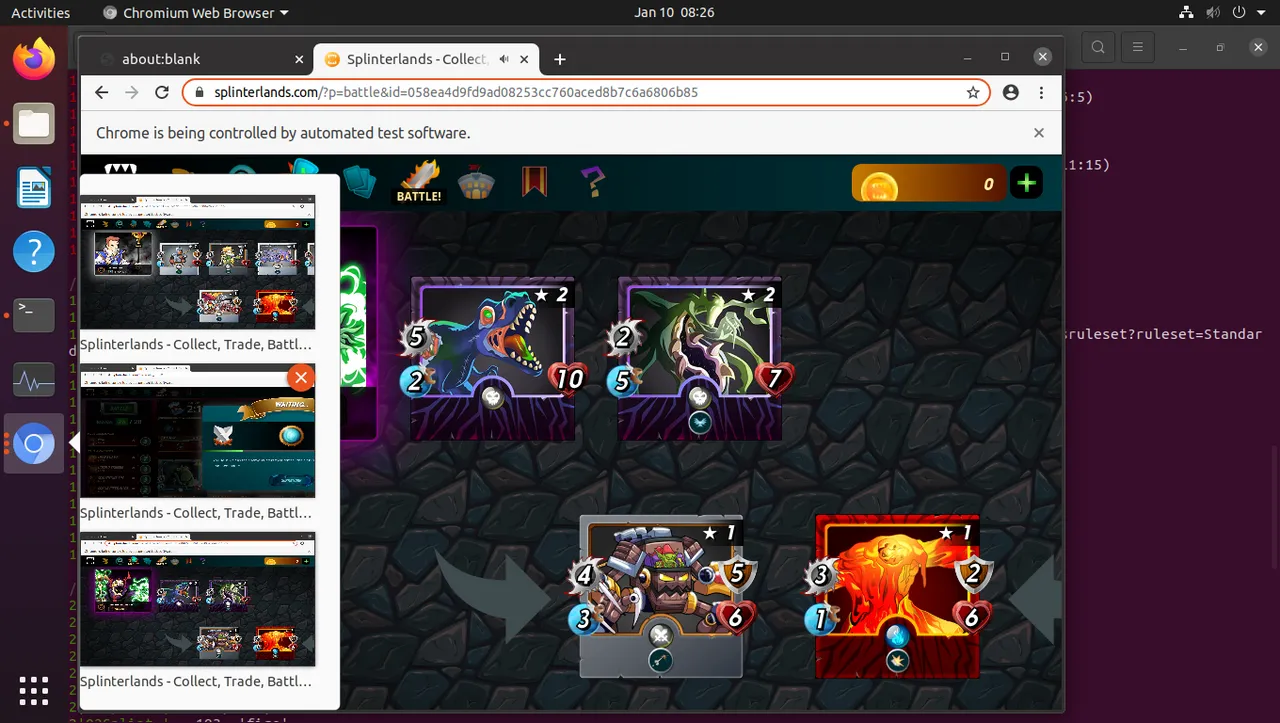Open the tournament arena icon

[x=477, y=183]
